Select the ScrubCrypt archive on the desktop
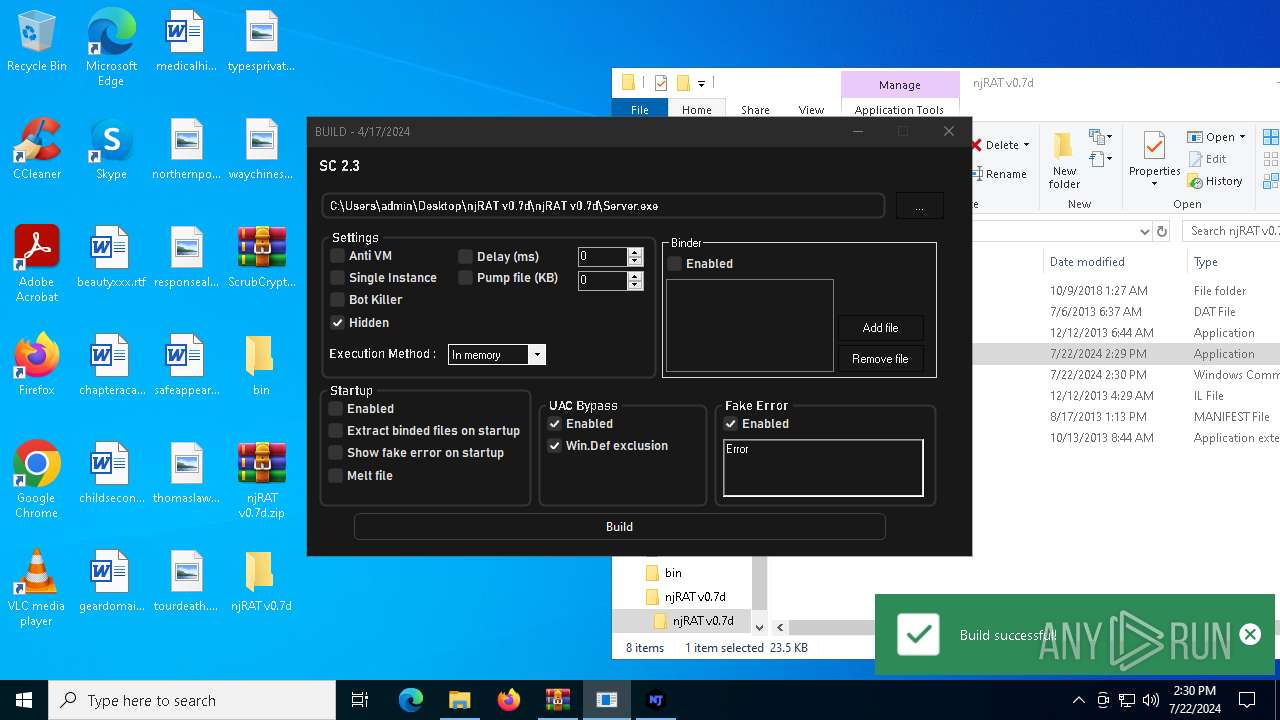1280x720 pixels. (x=262, y=258)
